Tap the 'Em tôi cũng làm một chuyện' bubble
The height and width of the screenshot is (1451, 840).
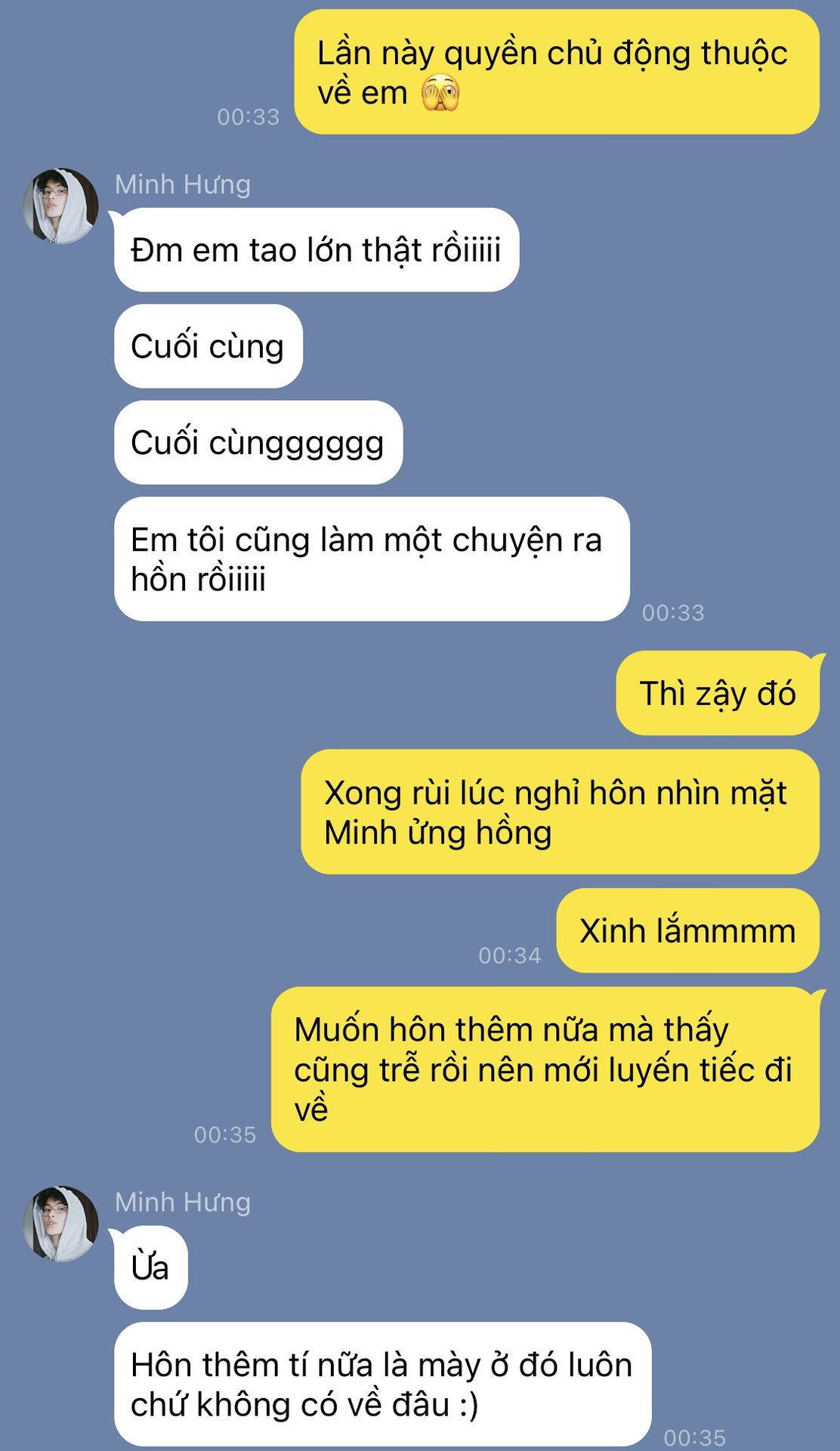[x=372, y=559]
